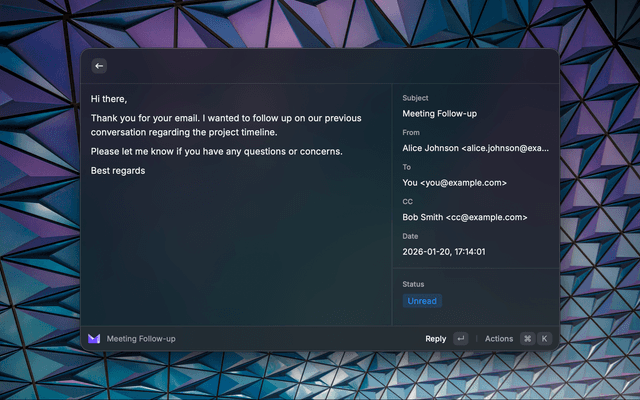Click the purple mail icon in footer
Screen dimensions: 640x400
94,339
